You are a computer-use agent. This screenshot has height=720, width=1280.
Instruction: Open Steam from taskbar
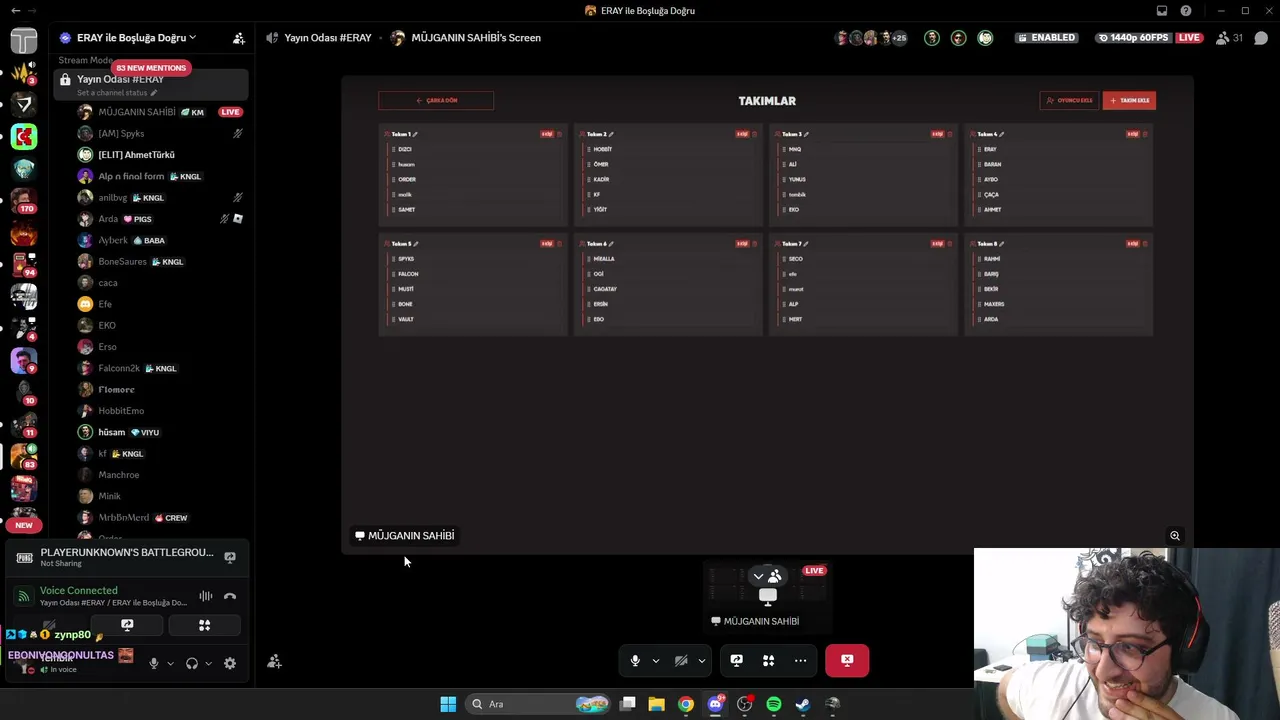(x=802, y=704)
